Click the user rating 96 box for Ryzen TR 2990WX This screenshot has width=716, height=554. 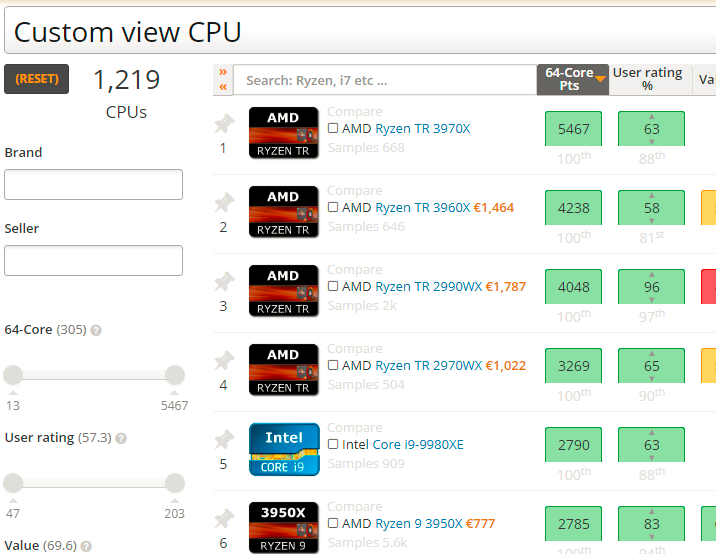[x=652, y=287]
